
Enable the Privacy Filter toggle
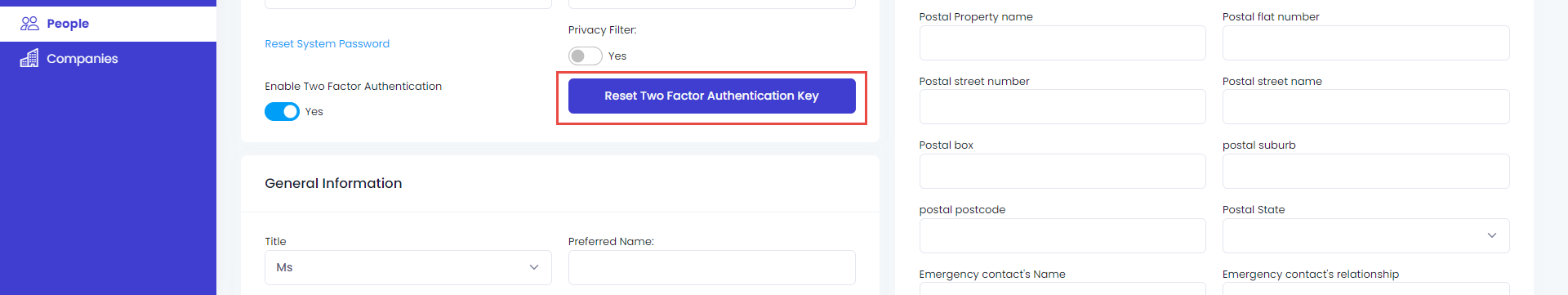(x=586, y=56)
